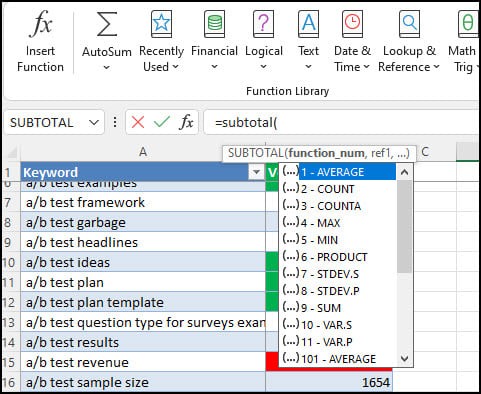Open the Insert Function dialog

click(x=40, y=41)
